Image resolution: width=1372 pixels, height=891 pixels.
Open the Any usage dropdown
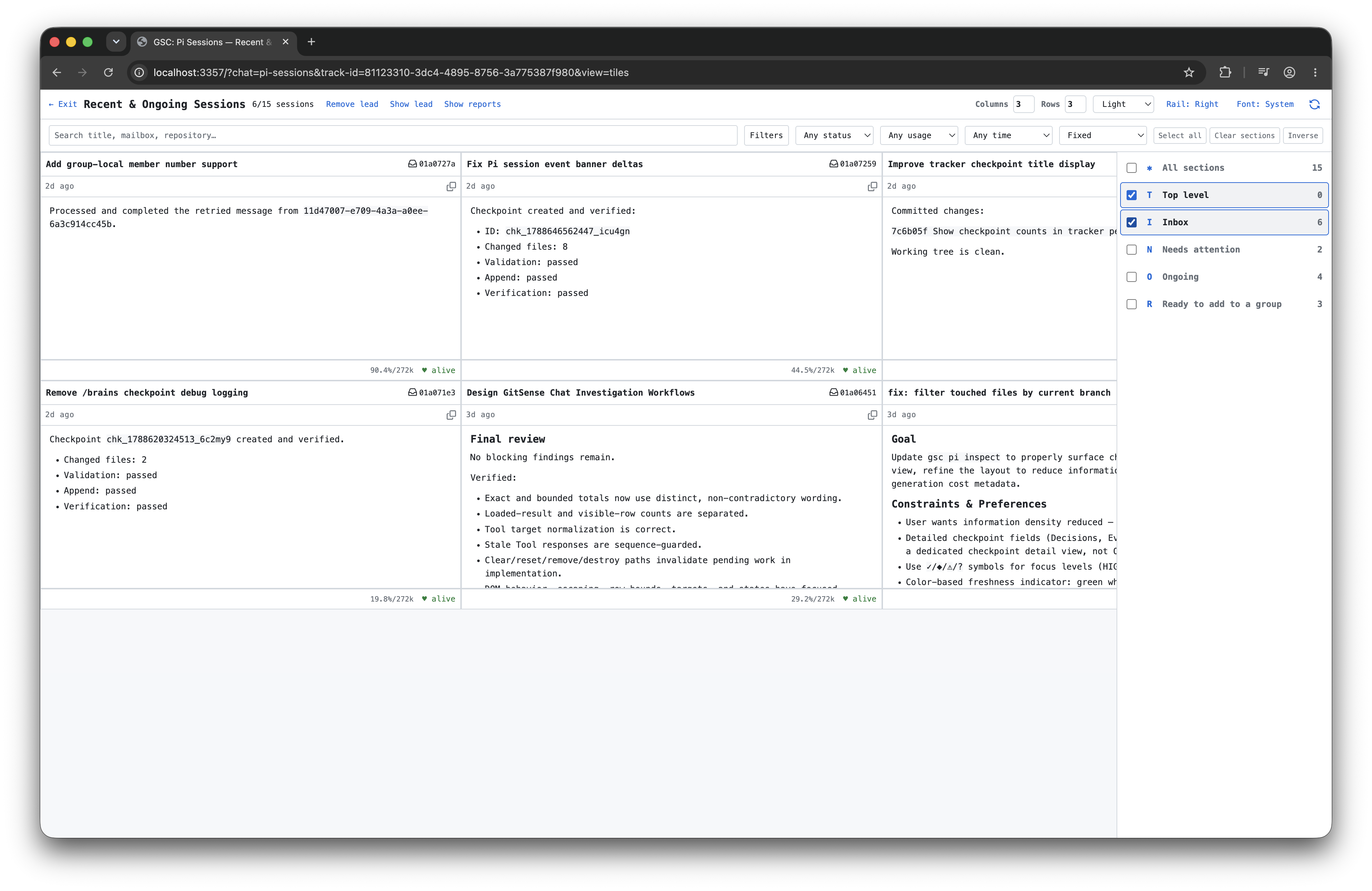tap(919, 136)
